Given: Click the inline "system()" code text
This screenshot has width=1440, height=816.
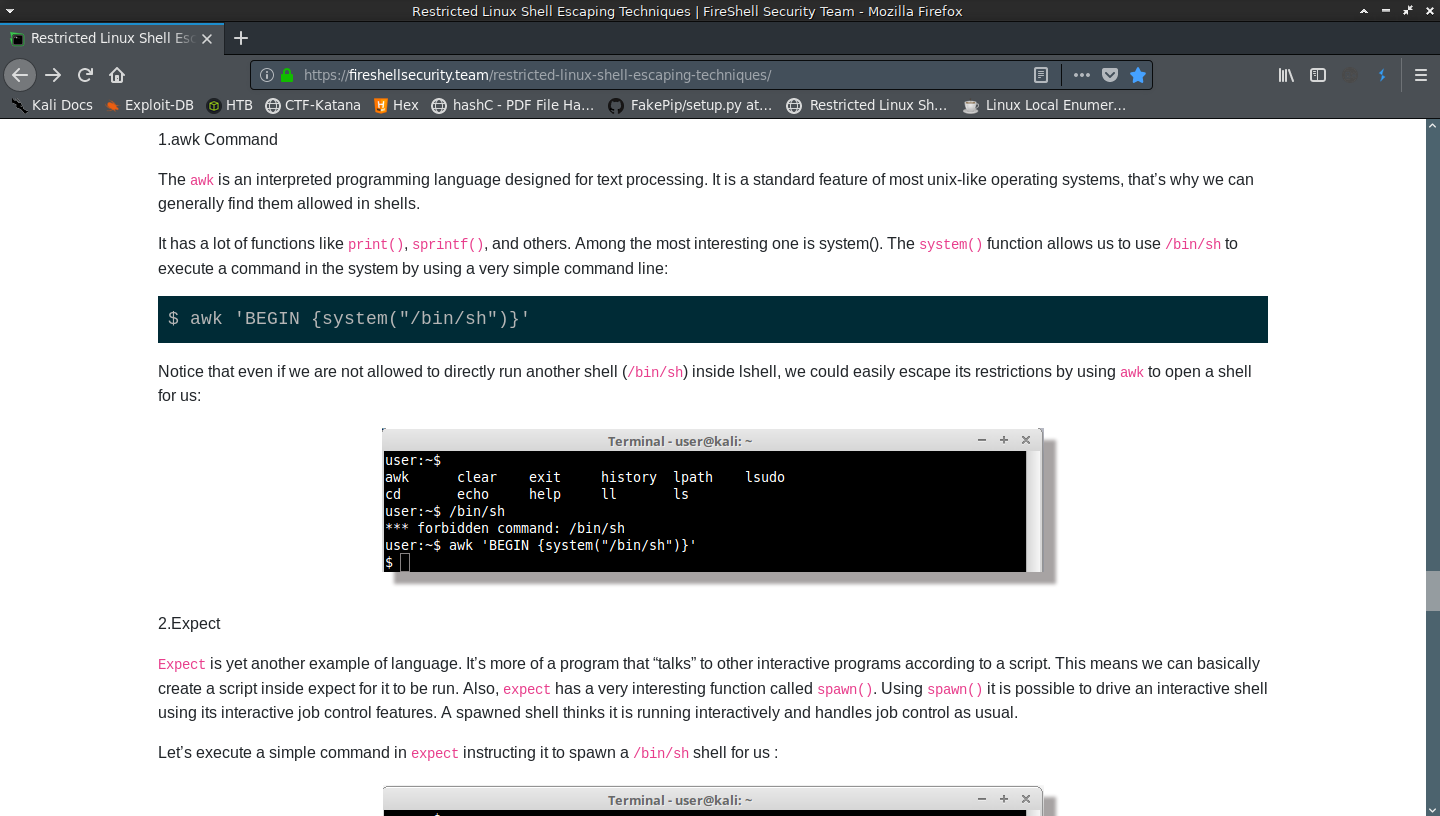Looking at the screenshot, I should point(951,244).
